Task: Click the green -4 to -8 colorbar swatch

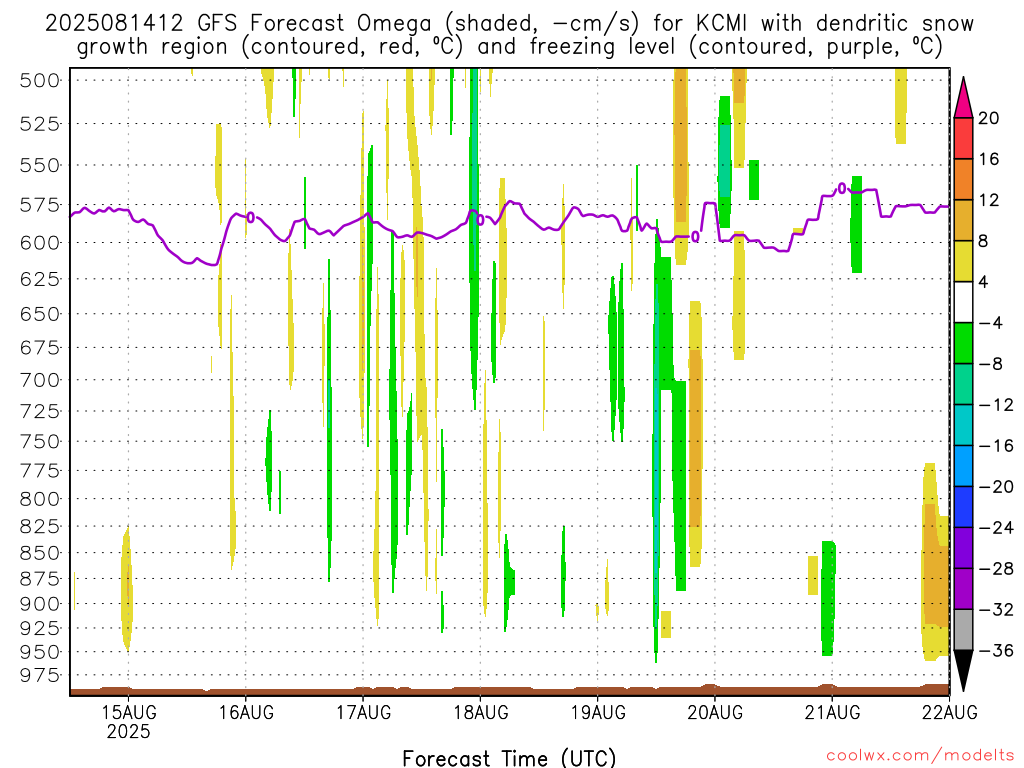Action: (963, 343)
